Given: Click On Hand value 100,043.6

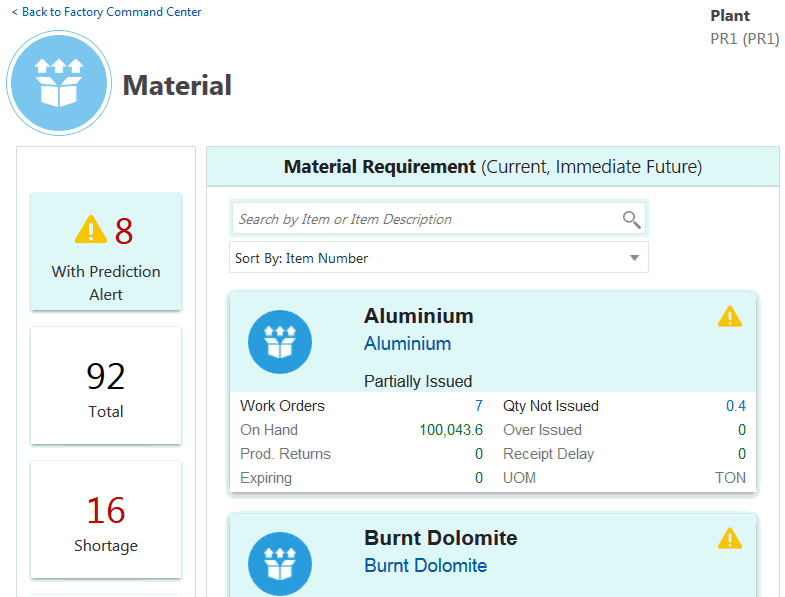Looking at the screenshot, I should [x=451, y=430].
